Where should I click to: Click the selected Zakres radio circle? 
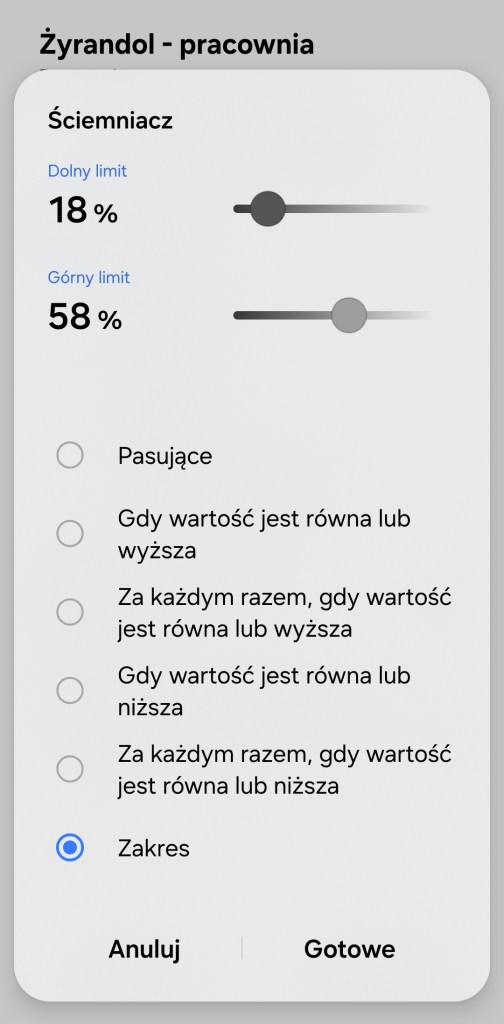(70, 848)
